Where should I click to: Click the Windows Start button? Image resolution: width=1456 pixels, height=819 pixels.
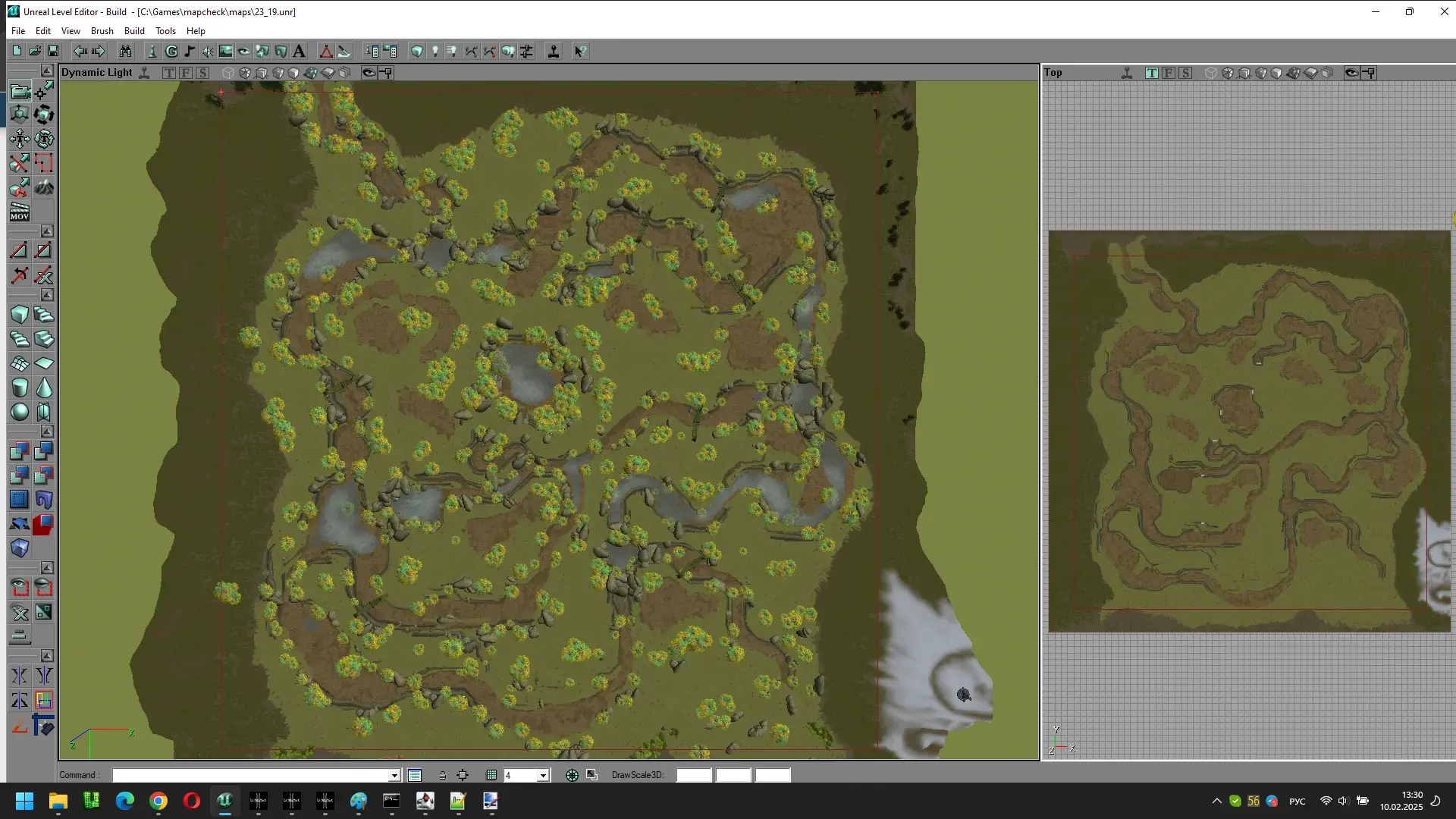24,801
